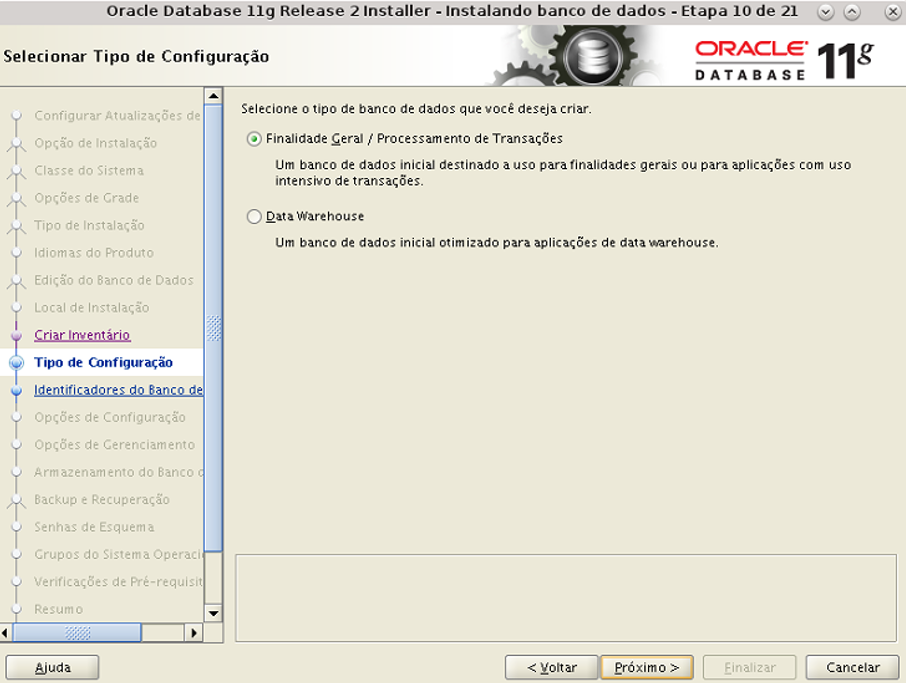Click the Tipo de Instalação step
Screen dimensions: 906x683
coord(90,225)
